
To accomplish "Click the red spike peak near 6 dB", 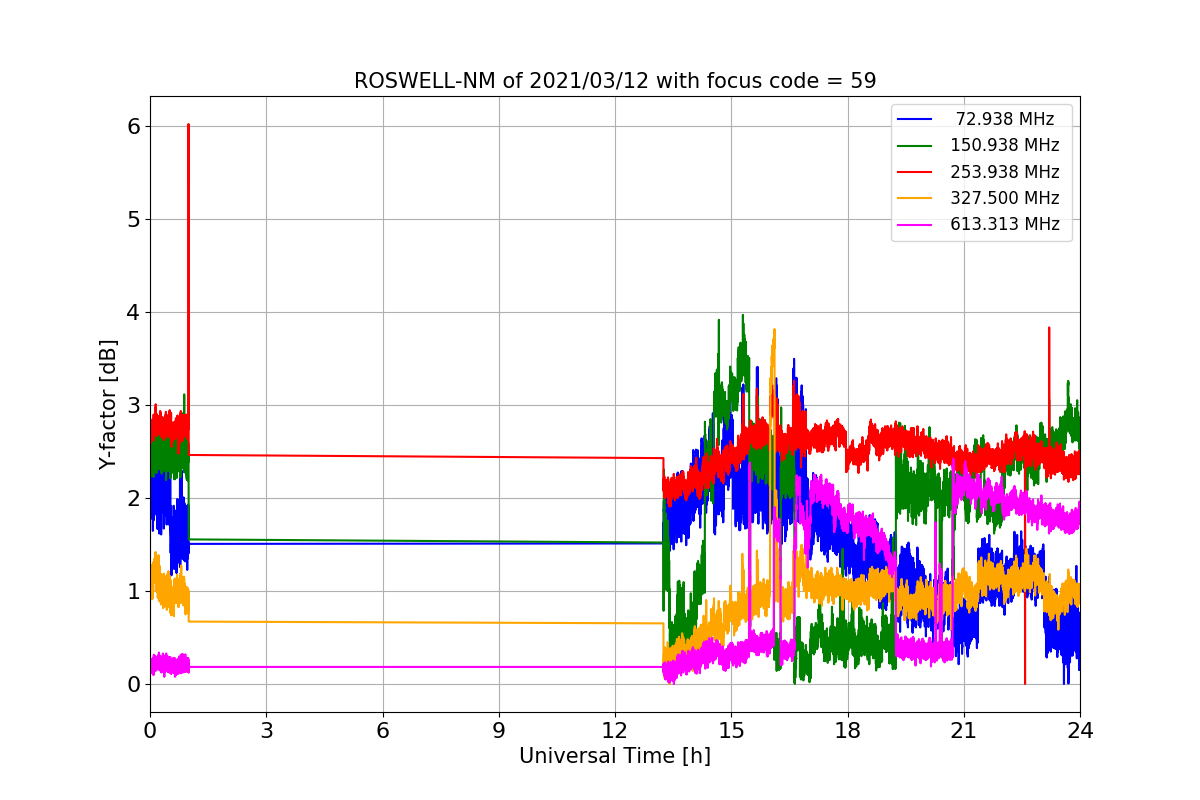I will click(188, 126).
